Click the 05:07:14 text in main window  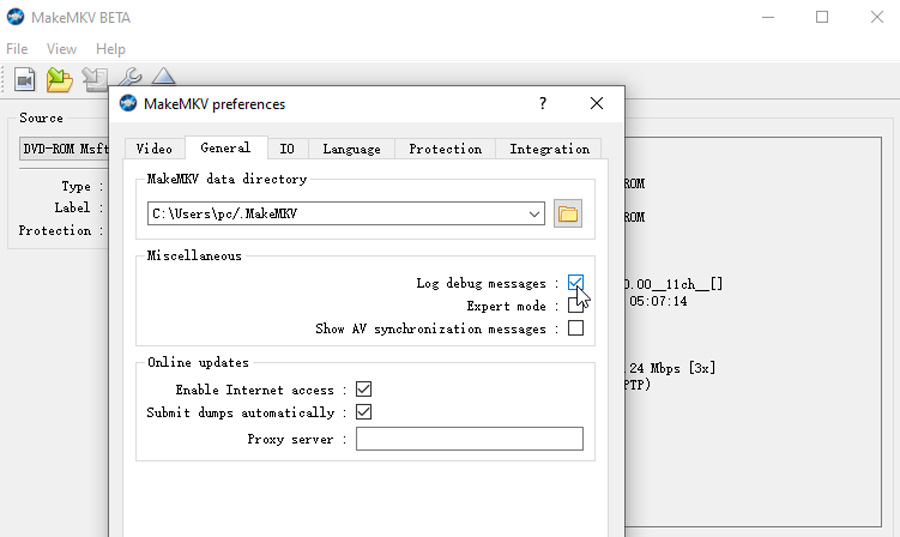point(658,301)
